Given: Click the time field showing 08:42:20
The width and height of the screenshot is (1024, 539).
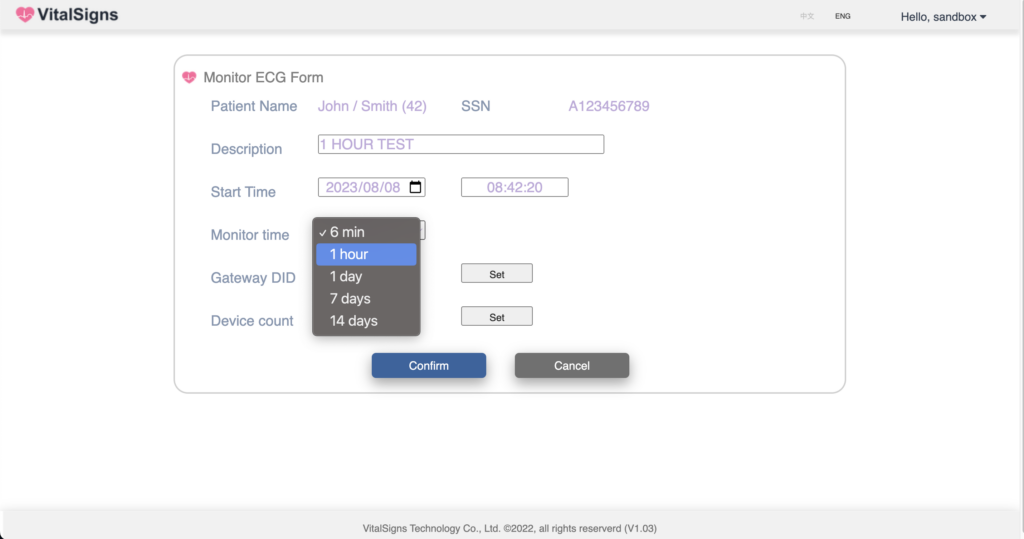Looking at the screenshot, I should point(515,188).
